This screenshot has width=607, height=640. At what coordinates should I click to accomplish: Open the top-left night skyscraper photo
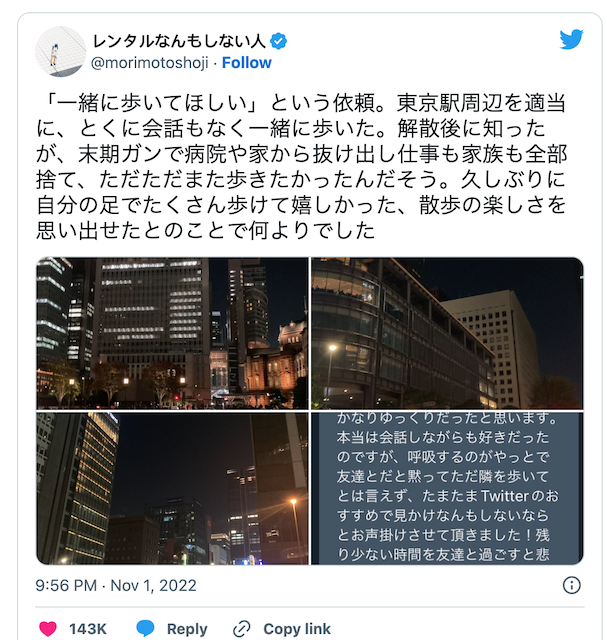pos(172,333)
